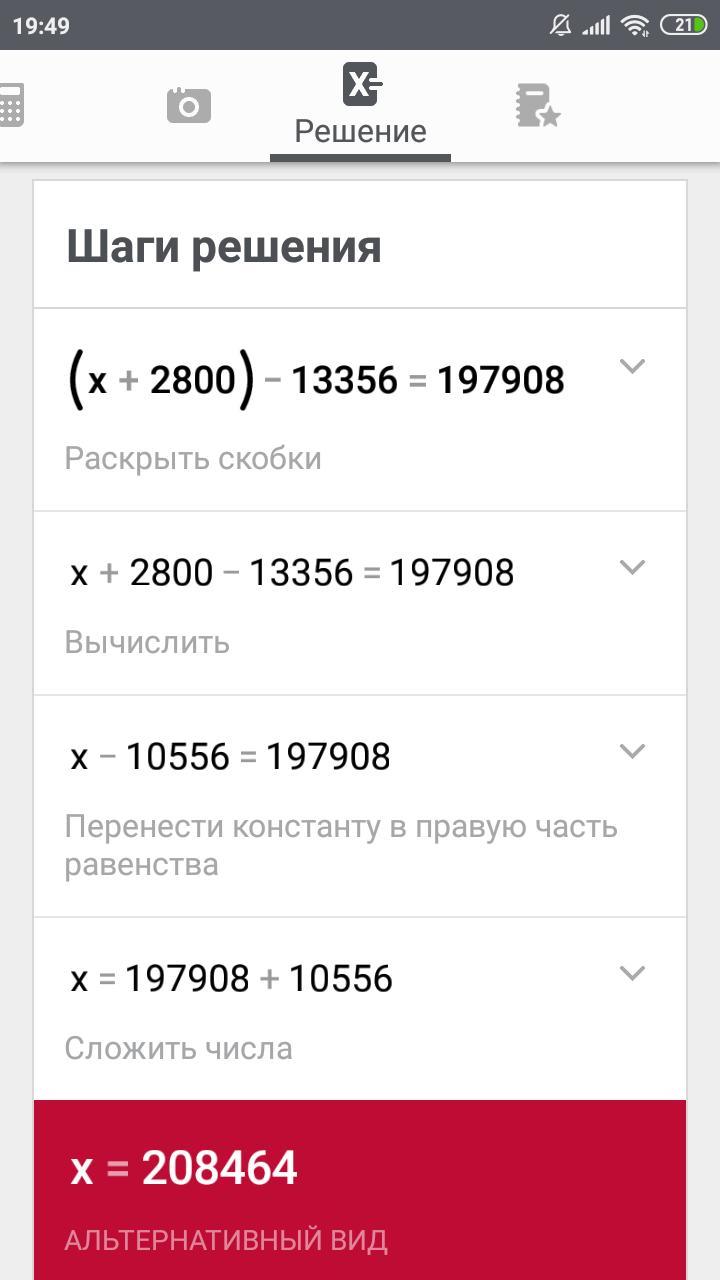This screenshot has width=720, height=1280.
Task: Open the calculator keypad icon
Action: coord(11,104)
